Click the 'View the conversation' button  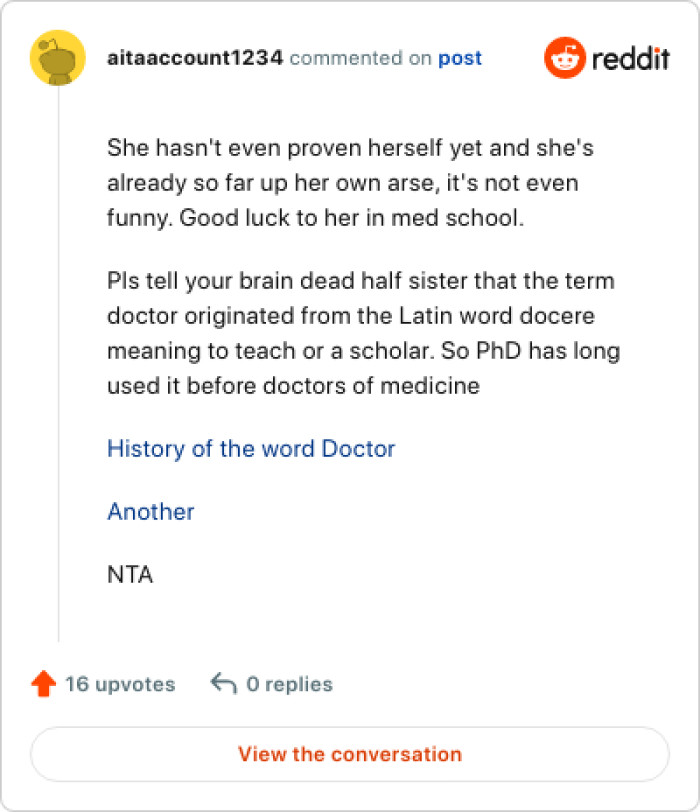pos(349,755)
